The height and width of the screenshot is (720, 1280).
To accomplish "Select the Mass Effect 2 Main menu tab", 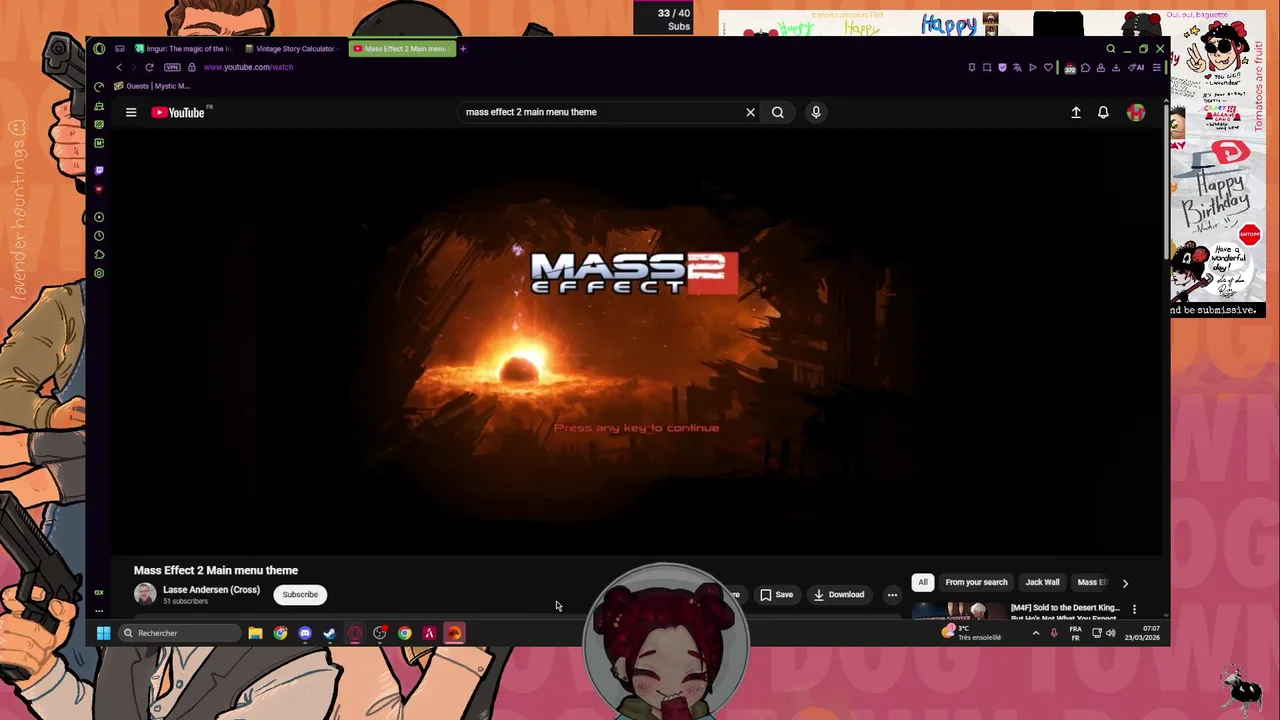I will 402,48.
